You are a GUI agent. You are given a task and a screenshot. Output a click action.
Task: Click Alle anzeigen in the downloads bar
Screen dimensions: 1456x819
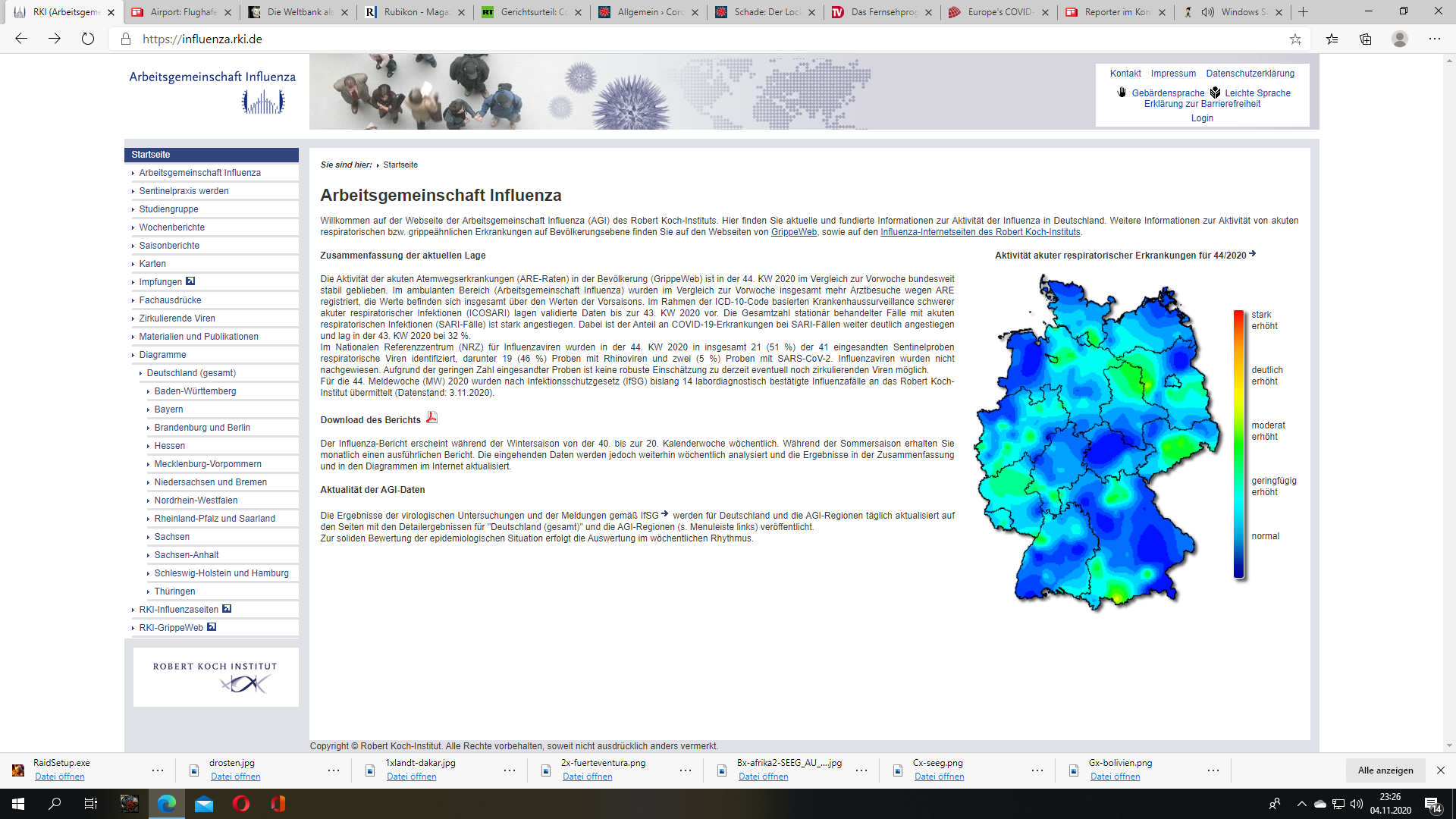1385,770
